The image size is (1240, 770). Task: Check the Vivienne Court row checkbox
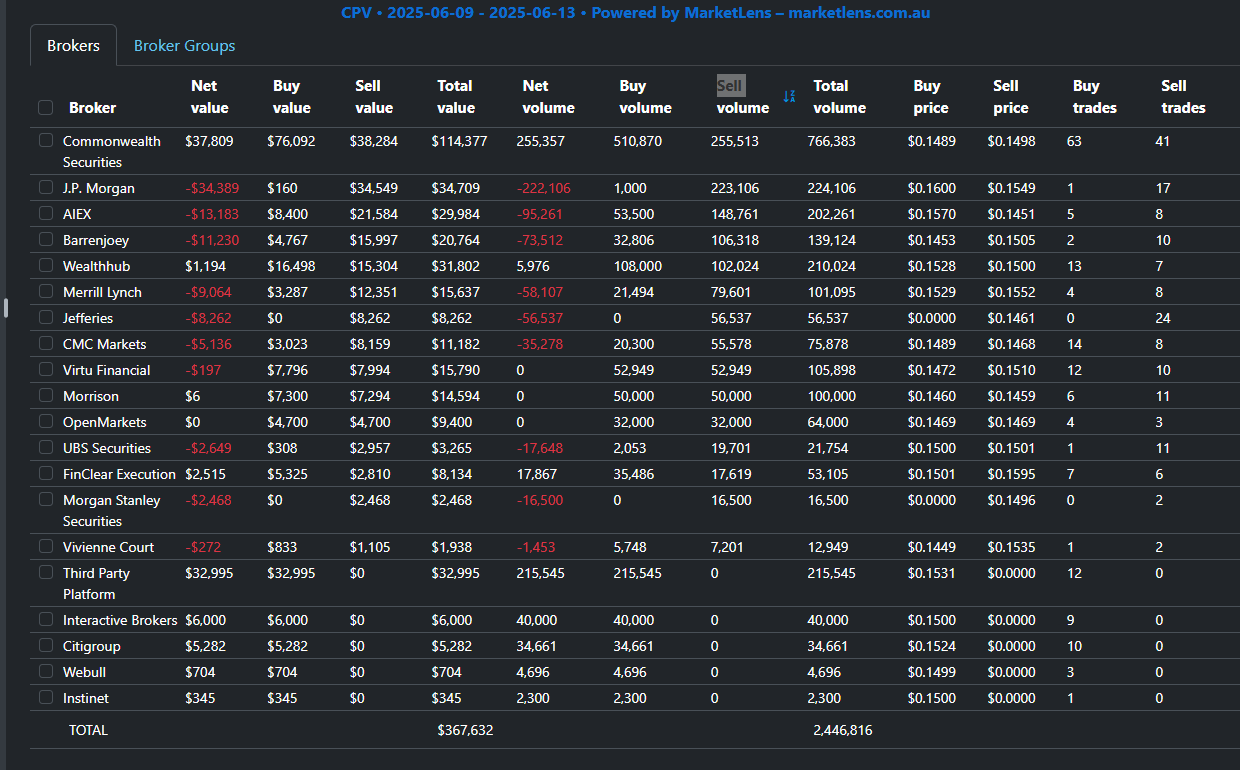click(45, 546)
